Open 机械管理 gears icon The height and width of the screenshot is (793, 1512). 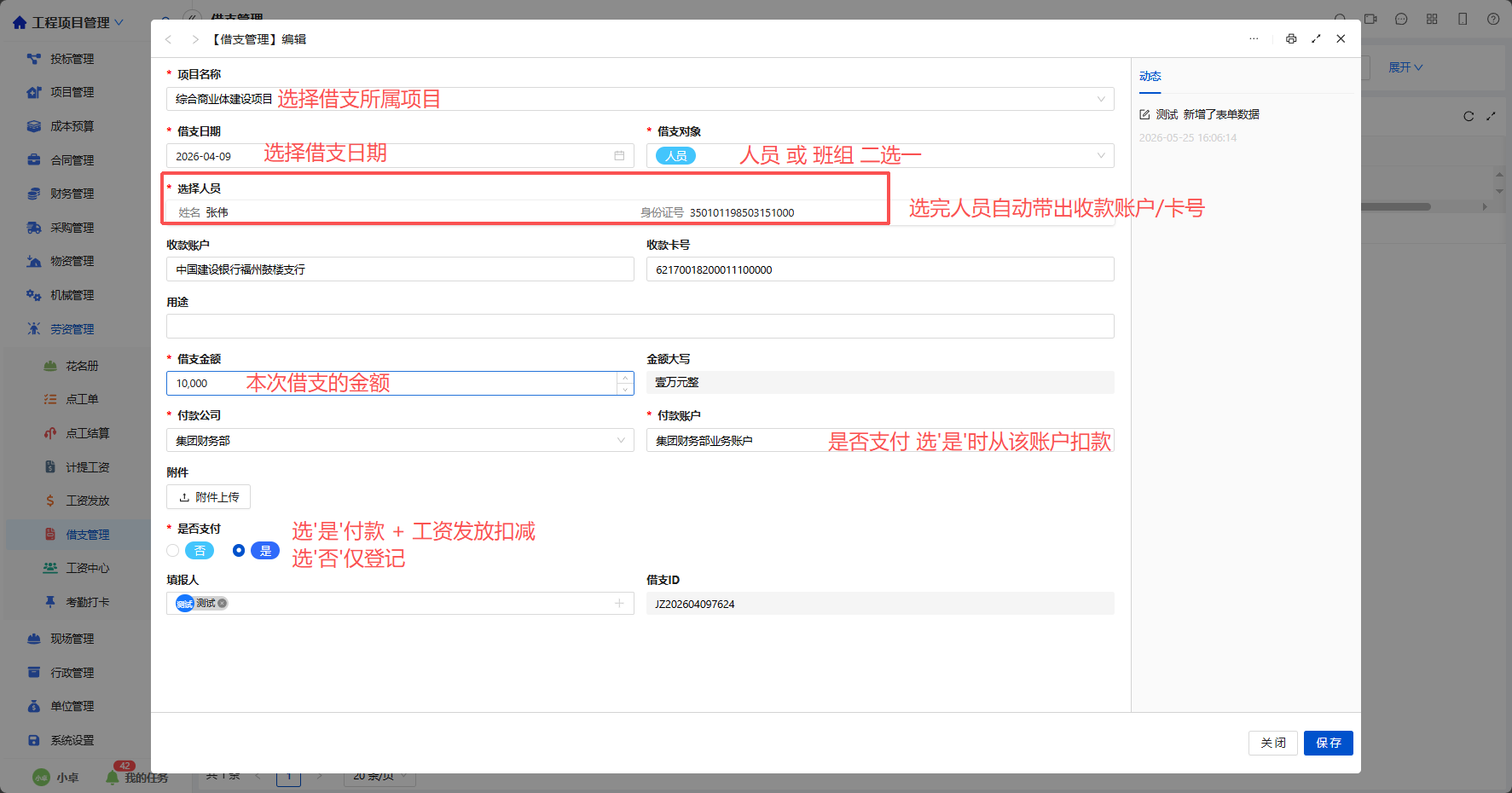pyautogui.click(x=34, y=295)
